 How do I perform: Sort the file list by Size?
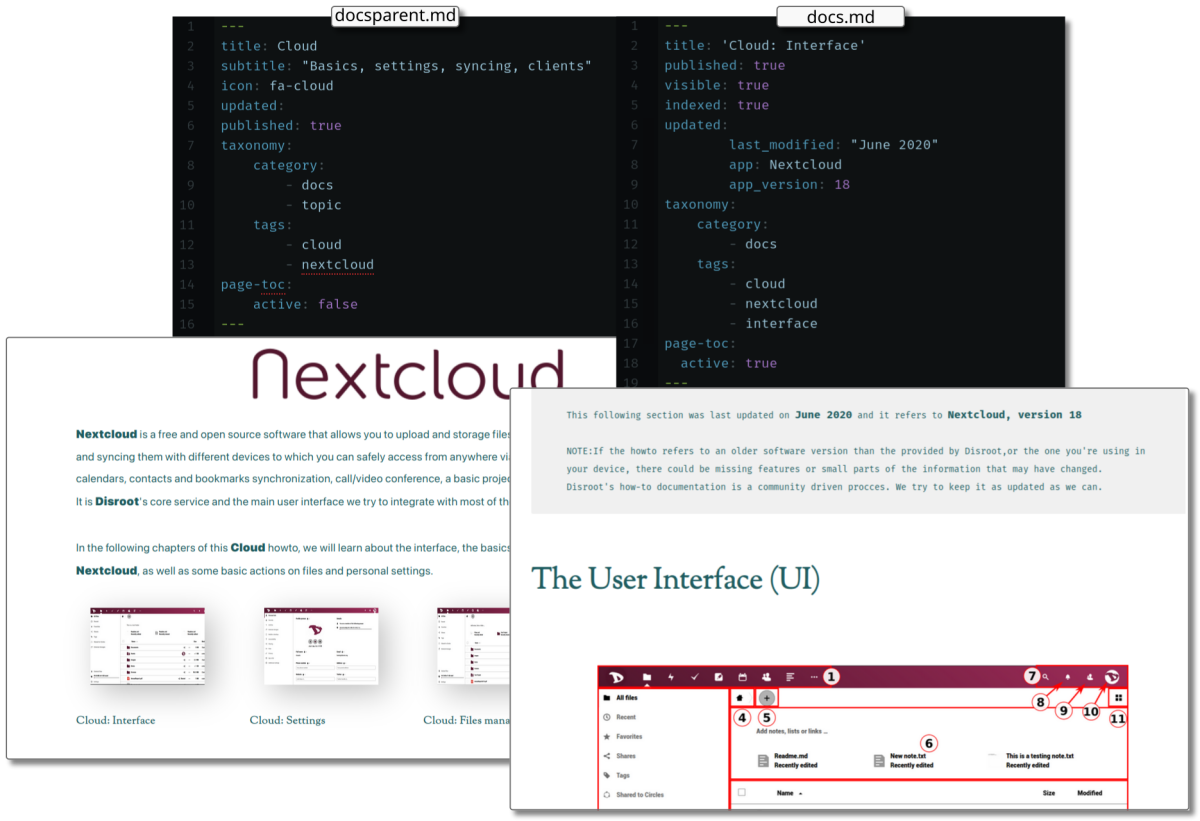[x=1049, y=793]
